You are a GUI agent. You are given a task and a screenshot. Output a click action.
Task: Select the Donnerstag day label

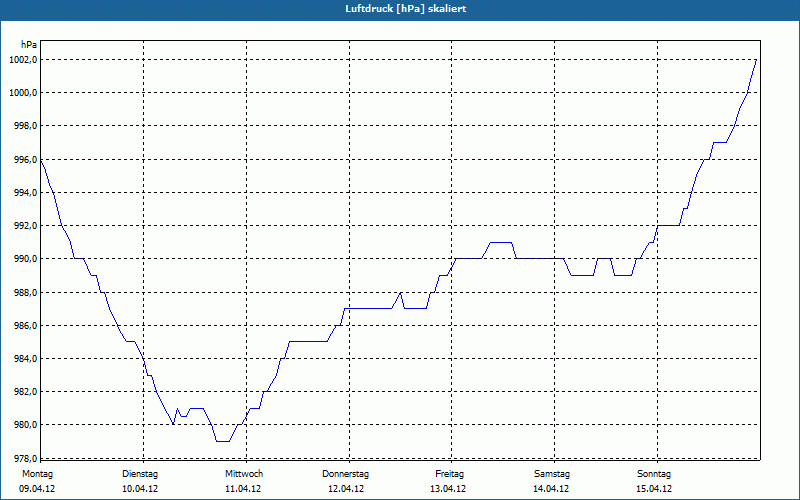click(x=345, y=474)
